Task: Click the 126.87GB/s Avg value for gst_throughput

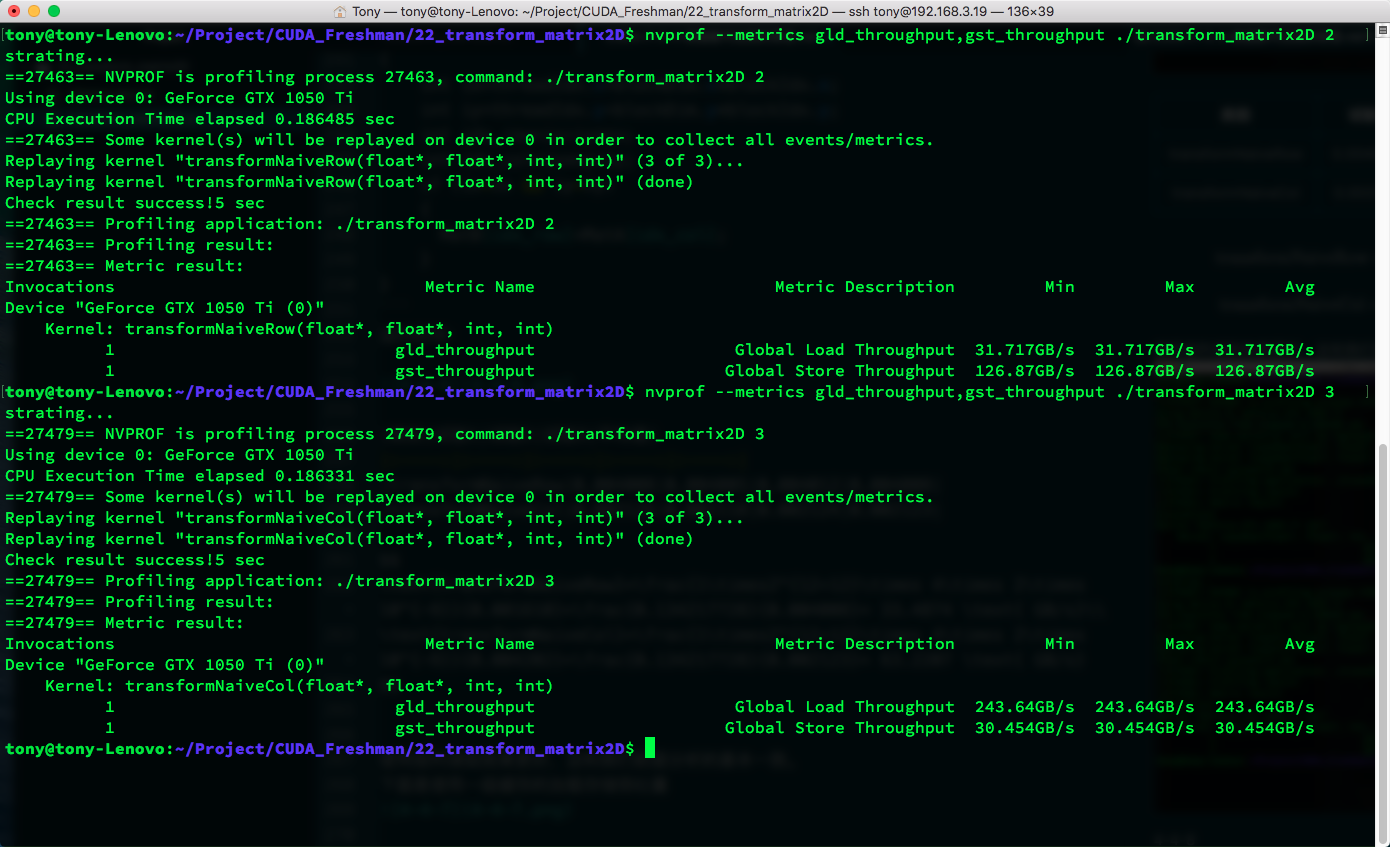Action: (x=1264, y=371)
